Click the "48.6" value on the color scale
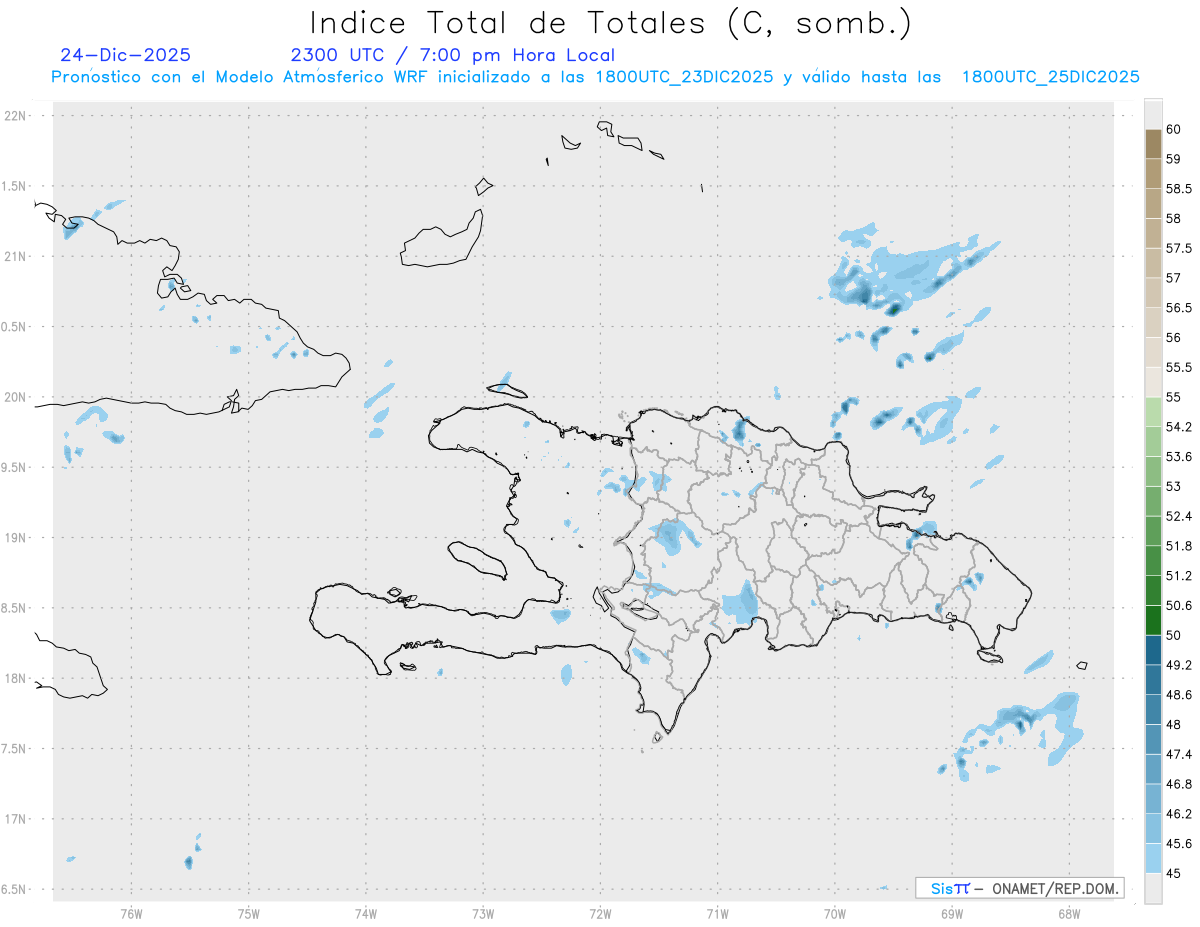Screen dimensions: 1200x927 tap(1180, 695)
